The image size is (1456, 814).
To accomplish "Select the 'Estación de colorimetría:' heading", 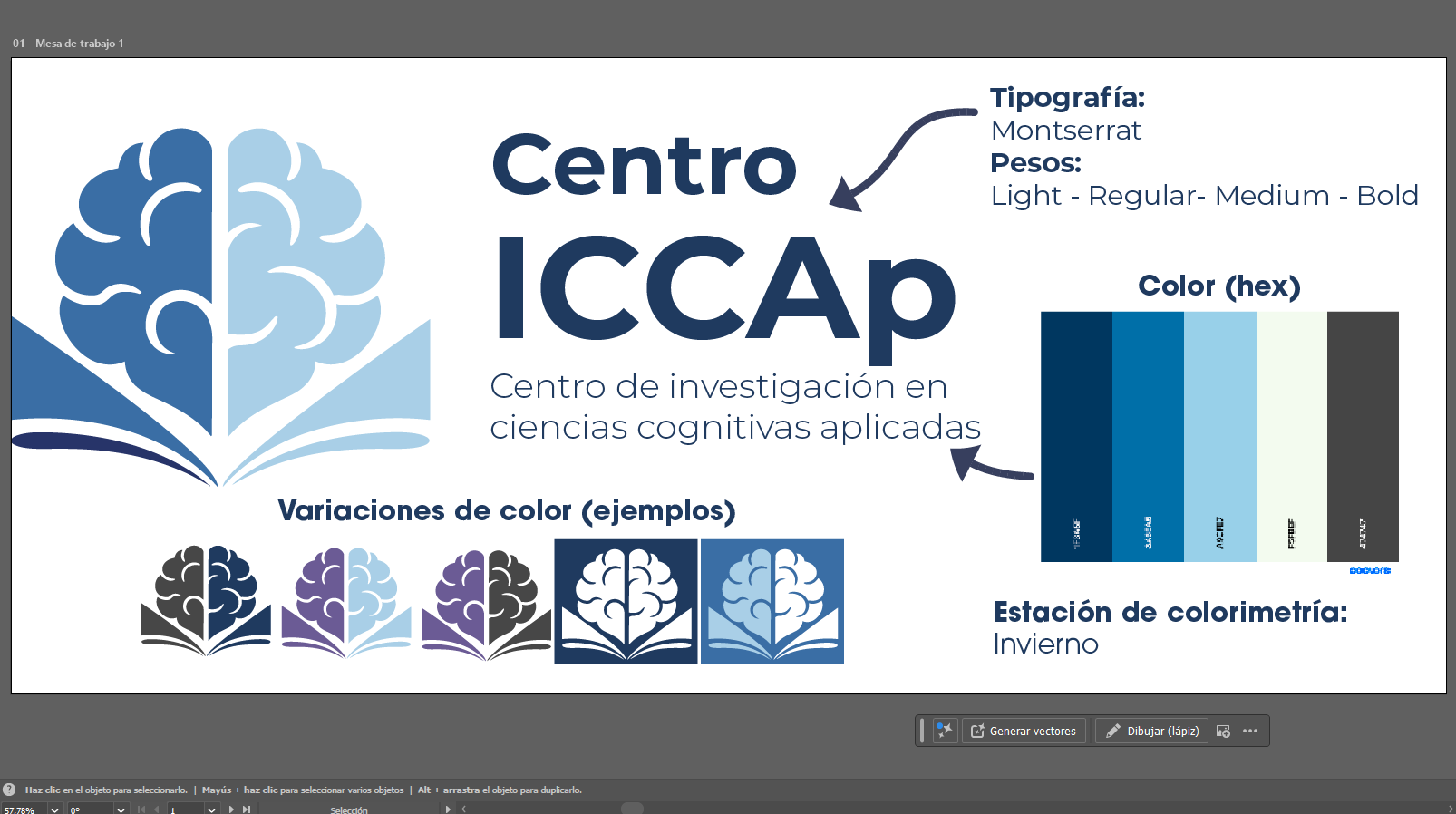I will pyautogui.click(x=1170, y=612).
